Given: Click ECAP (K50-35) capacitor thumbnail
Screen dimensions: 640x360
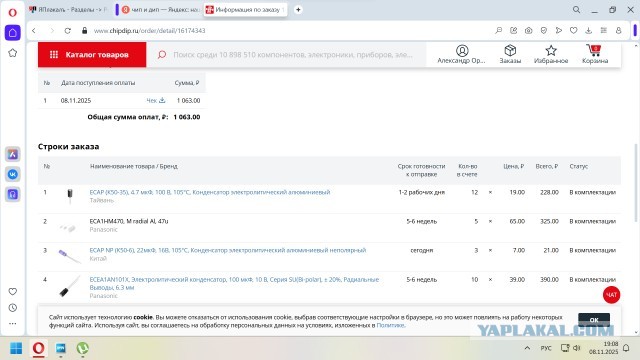Looking at the screenshot, I should pyautogui.click(x=70, y=196).
